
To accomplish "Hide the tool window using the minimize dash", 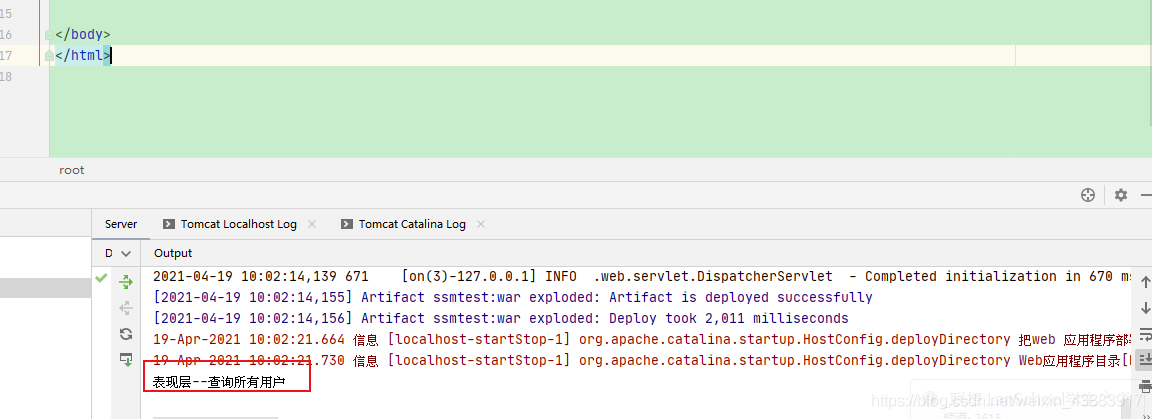I will tap(1147, 195).
